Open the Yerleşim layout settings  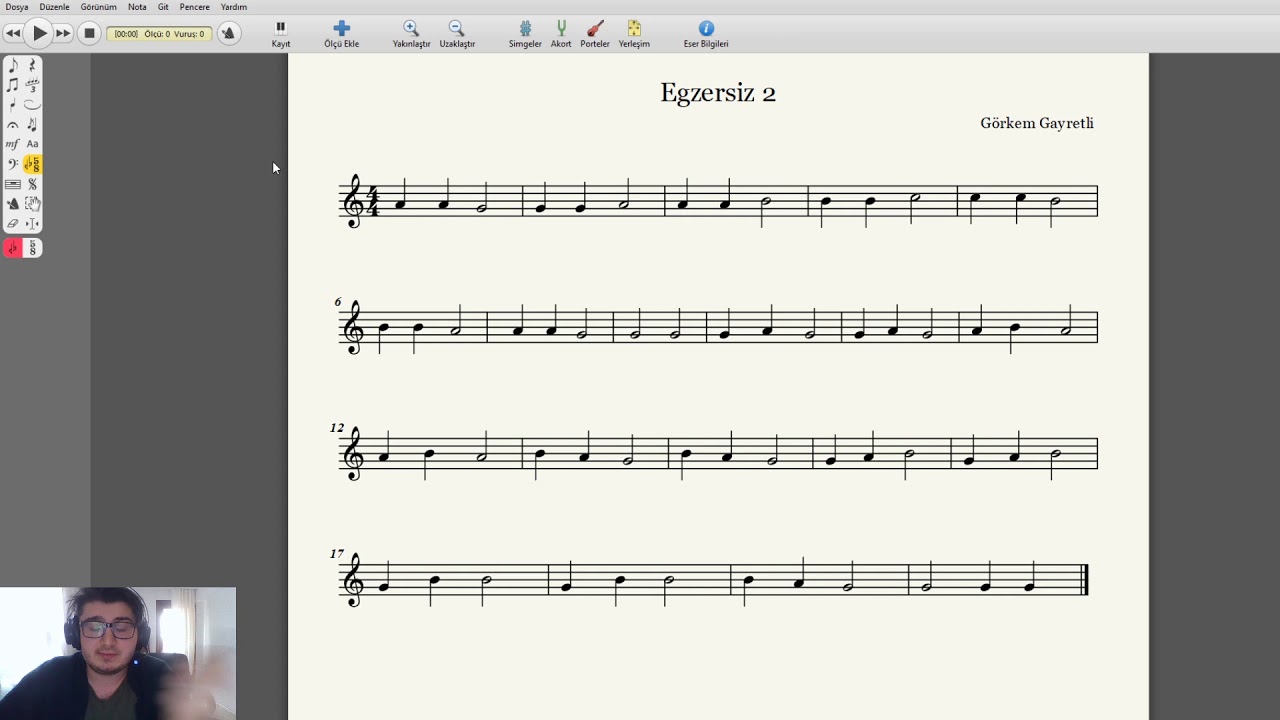pos(634,34)
